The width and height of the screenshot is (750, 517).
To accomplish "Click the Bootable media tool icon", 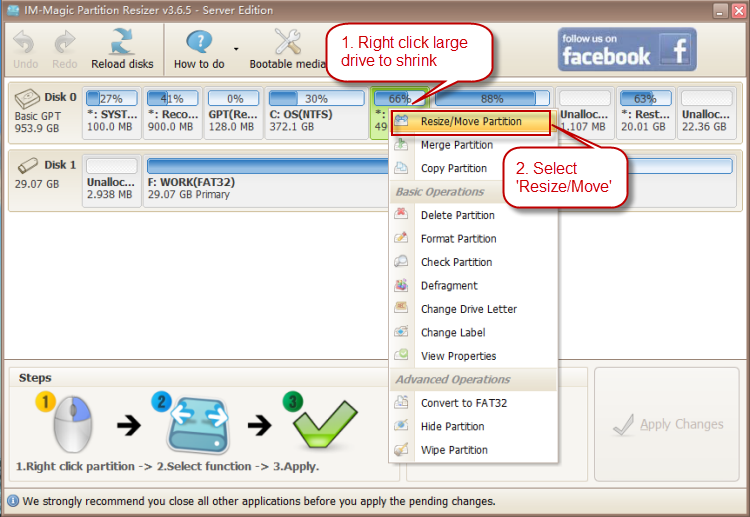I will [x=288, y=42].
